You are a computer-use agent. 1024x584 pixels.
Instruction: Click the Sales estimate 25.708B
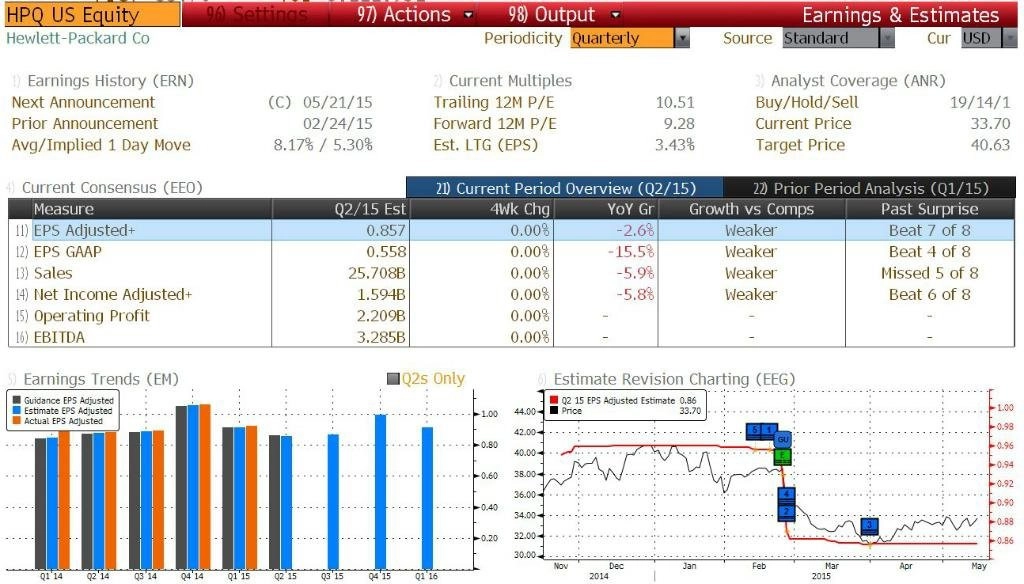tap(377, 274)
